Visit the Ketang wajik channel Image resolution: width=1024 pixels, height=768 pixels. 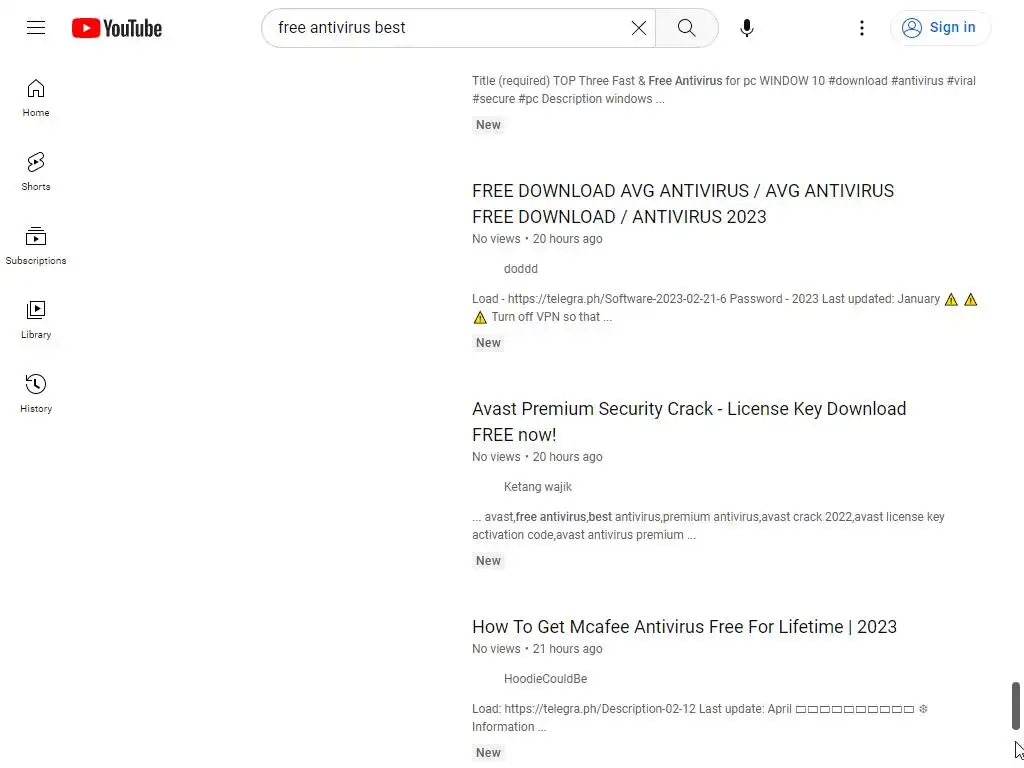click(x=537, y=487)
